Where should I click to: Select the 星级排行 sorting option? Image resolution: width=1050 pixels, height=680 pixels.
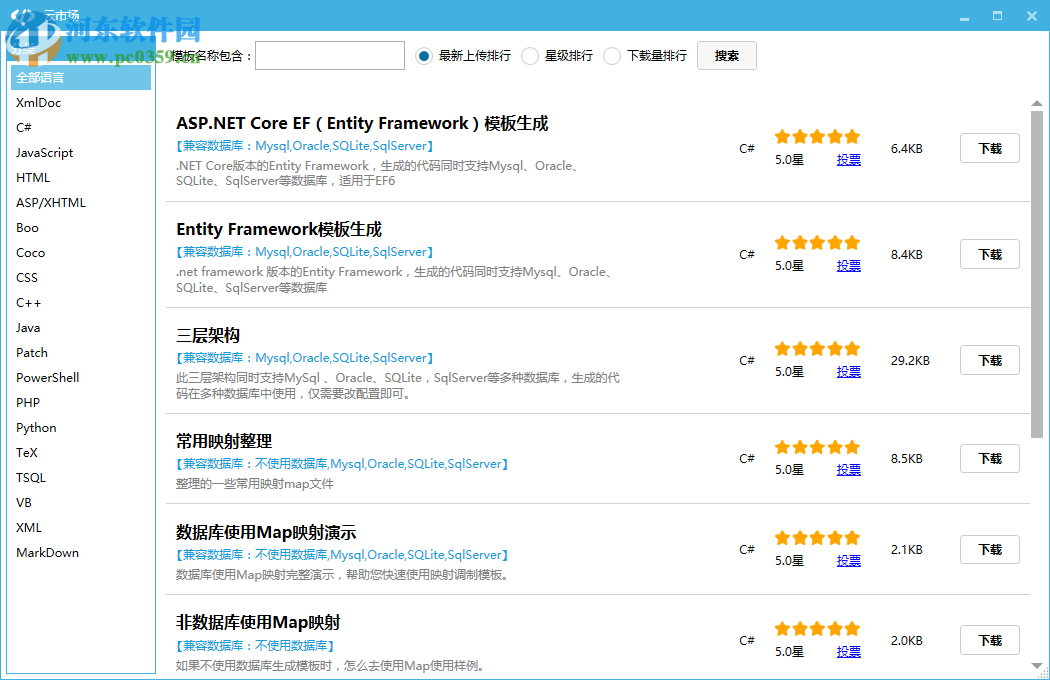tap(530, 56)
